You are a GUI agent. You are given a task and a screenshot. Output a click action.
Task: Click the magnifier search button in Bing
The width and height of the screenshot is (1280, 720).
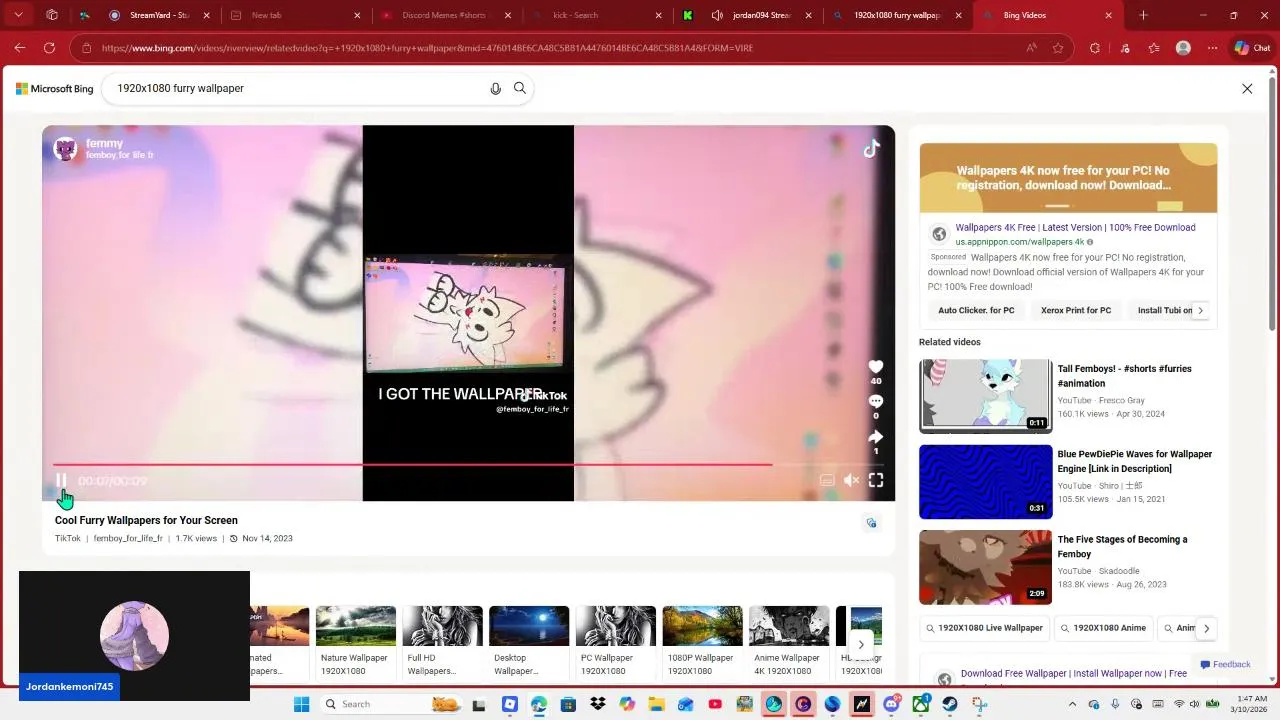tap(520, 88)
